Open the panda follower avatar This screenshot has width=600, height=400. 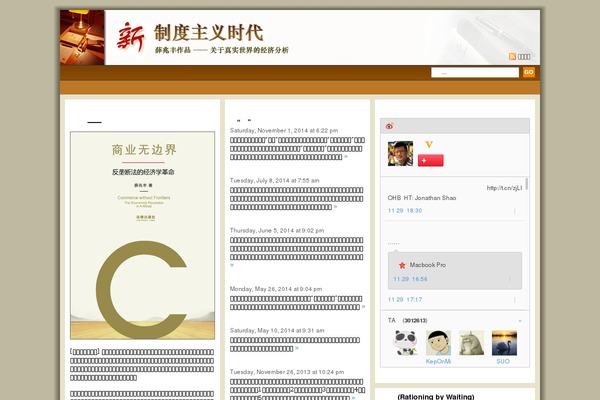tap(405, 343)
